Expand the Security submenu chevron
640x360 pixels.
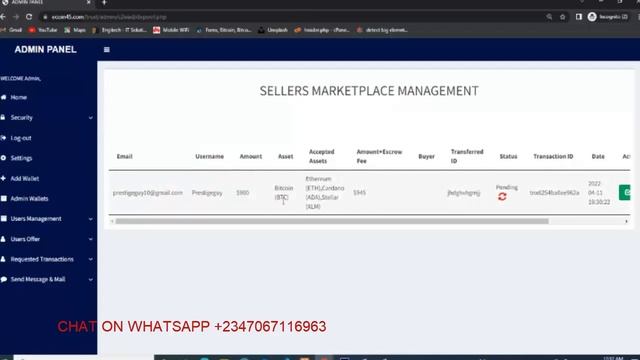click(91, 118)
